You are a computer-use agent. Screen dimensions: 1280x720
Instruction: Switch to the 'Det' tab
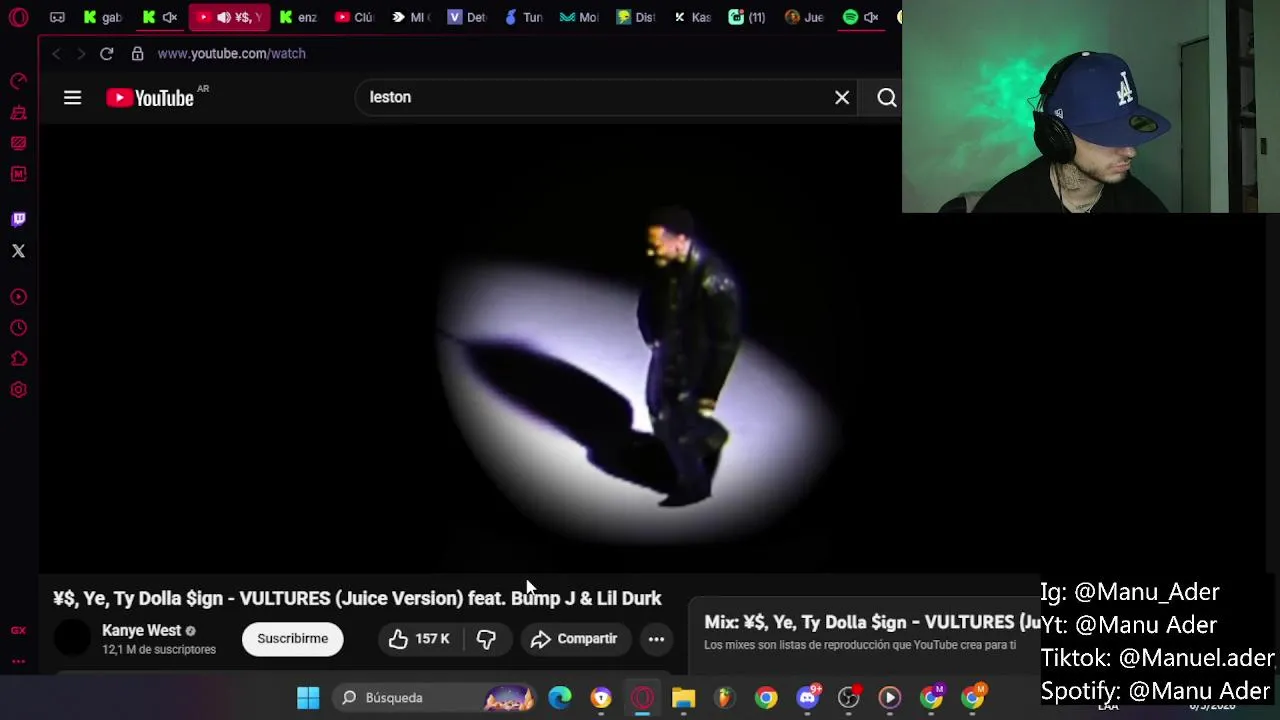pos(467,17)
